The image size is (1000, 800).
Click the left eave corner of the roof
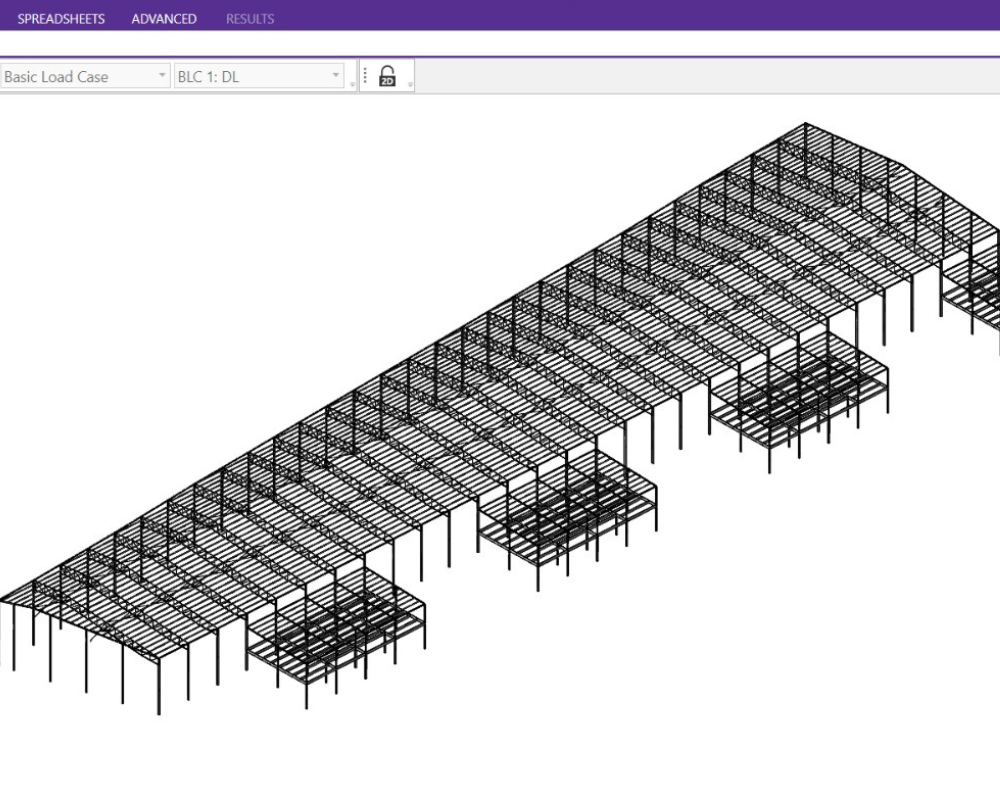click(6, 601)
